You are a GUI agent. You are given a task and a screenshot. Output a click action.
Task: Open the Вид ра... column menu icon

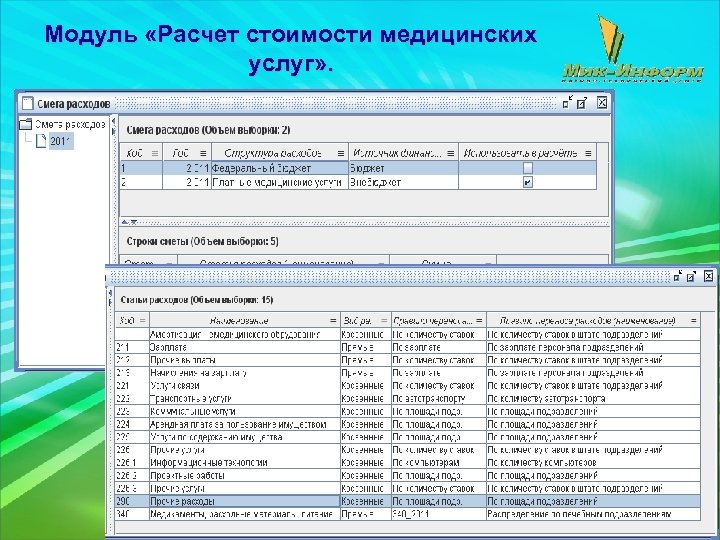(x=384, y=321)
